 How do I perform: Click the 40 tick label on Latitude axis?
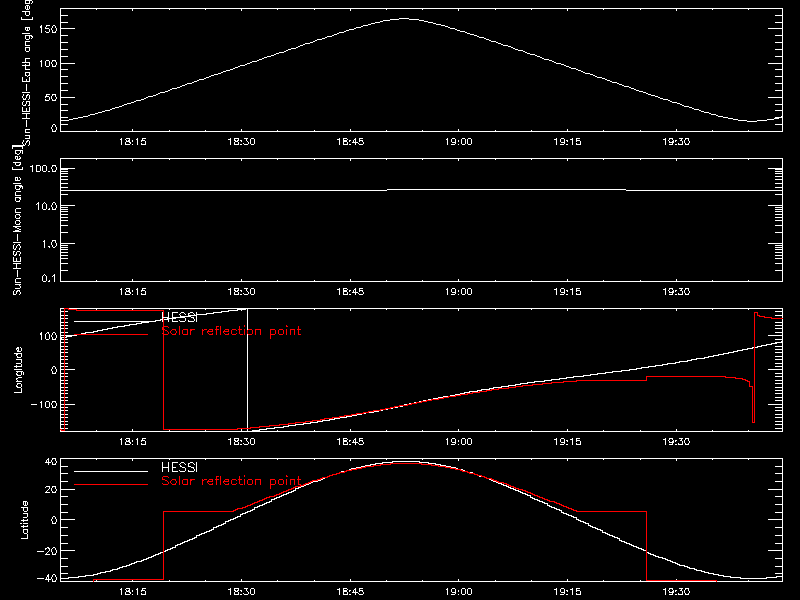pyautogui.click(x=51, y=462)
